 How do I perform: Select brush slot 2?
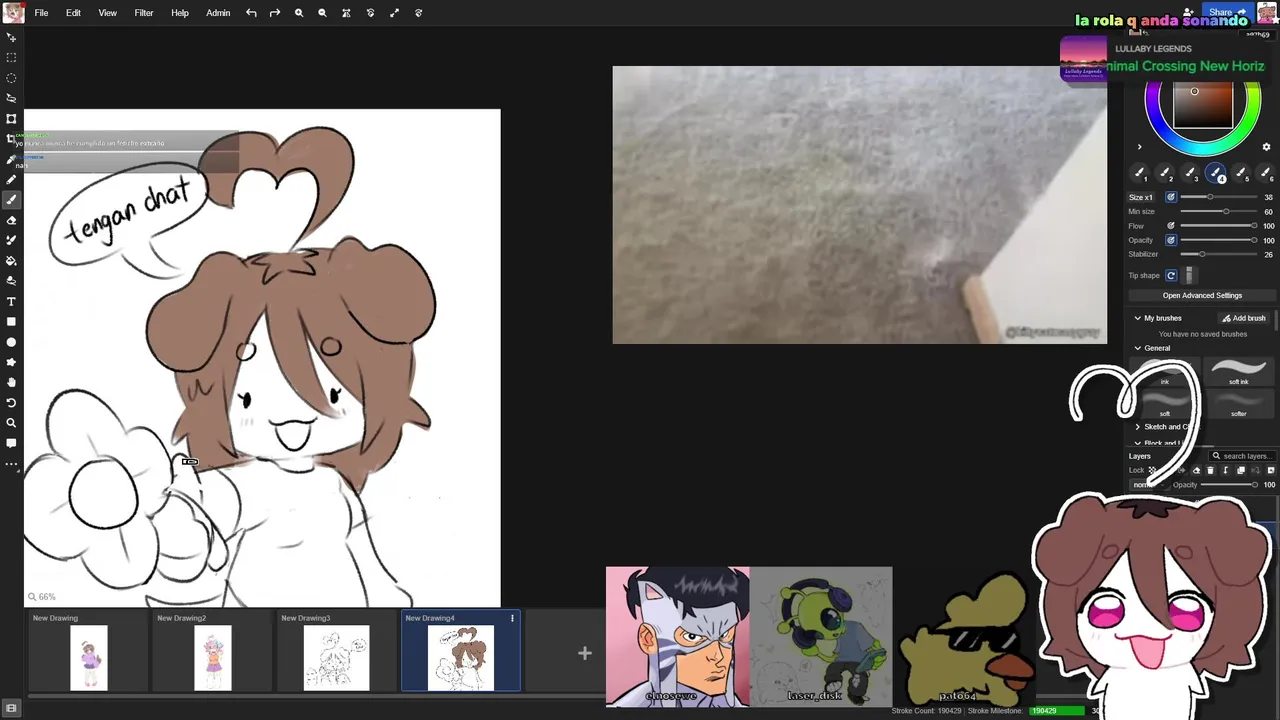[1165, 174]
